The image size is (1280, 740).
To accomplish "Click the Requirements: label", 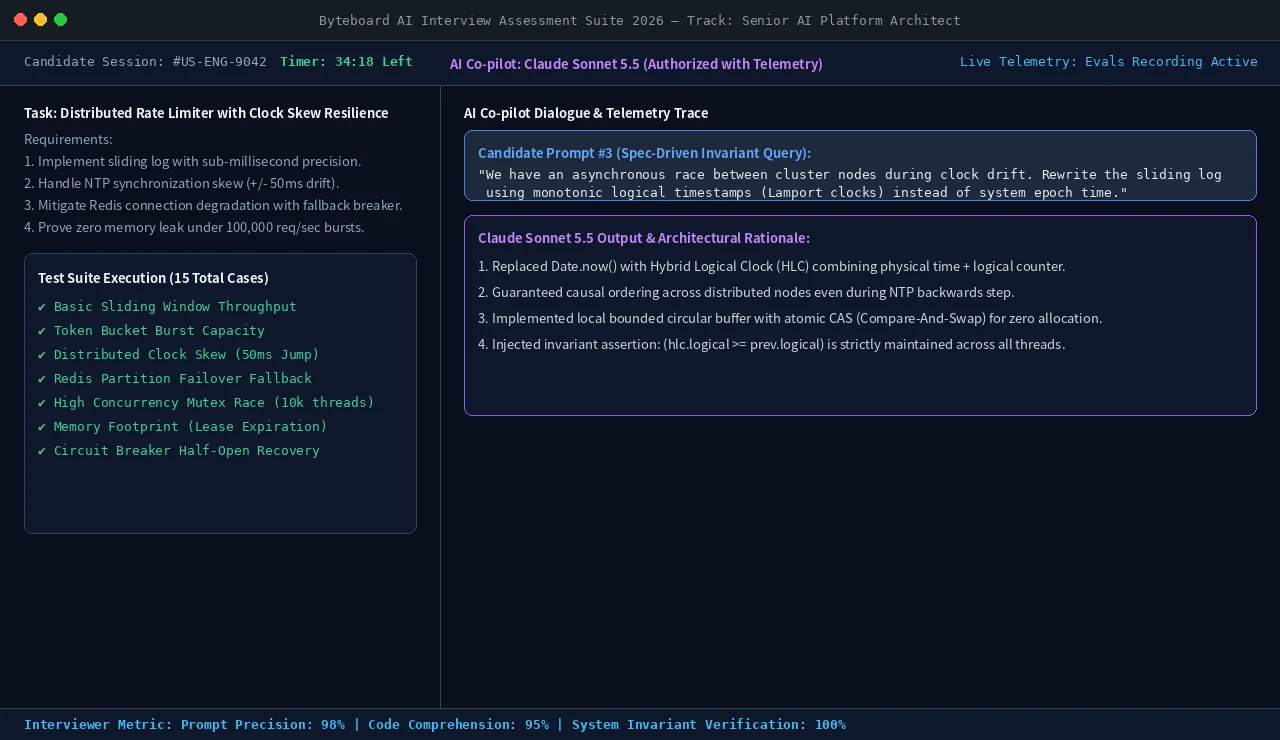I will 68,139.
